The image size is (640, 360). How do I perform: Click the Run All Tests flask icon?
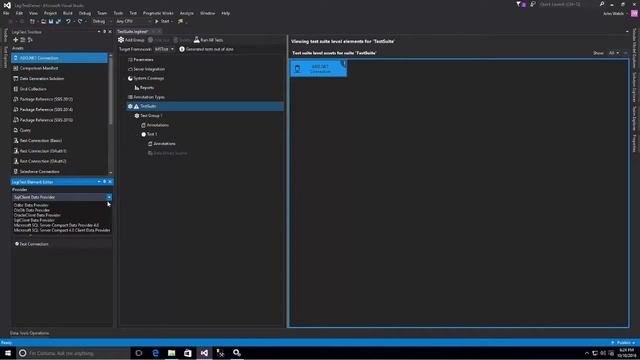click(196, 40)
